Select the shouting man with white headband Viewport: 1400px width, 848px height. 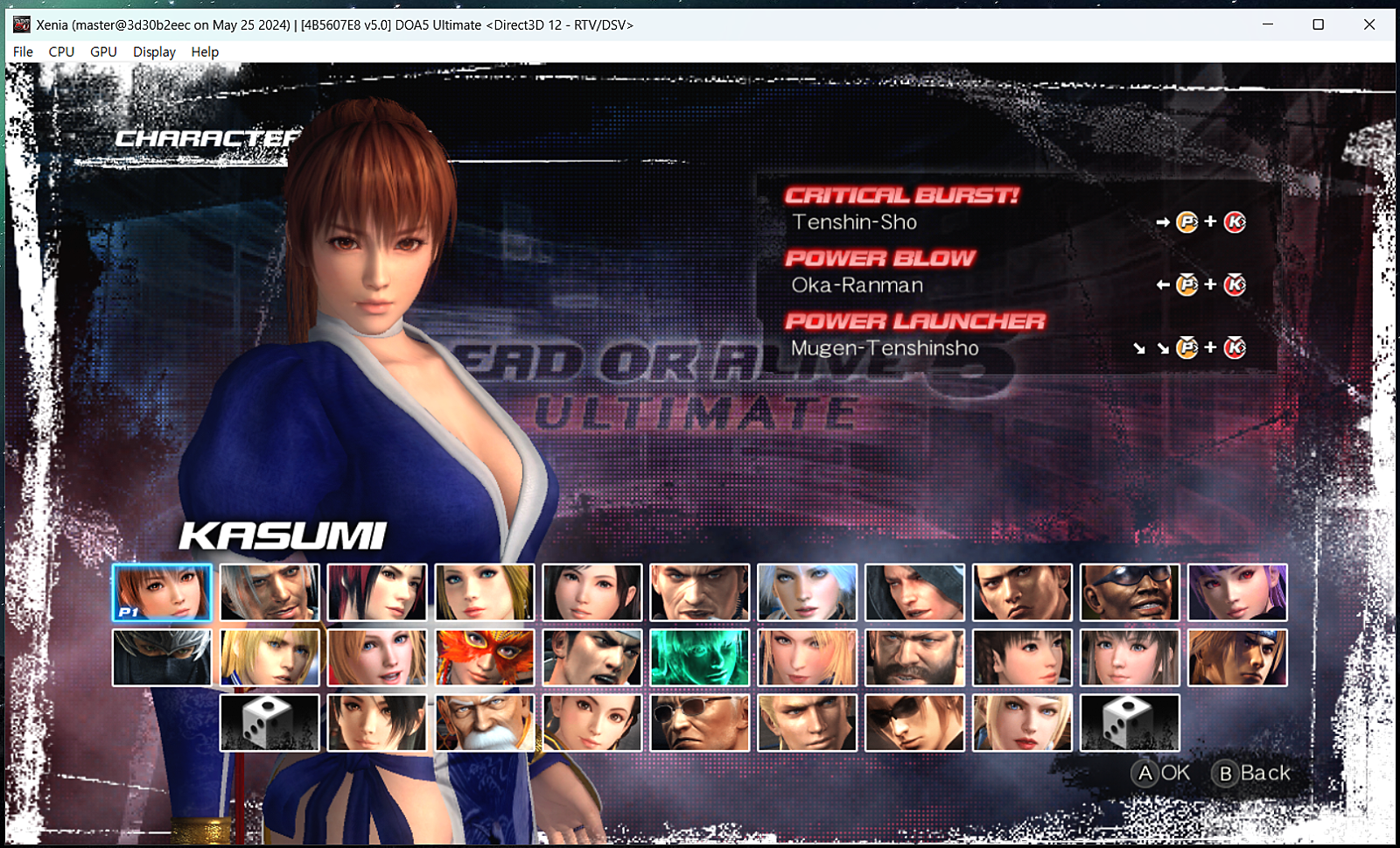click(x=592, y=657)
